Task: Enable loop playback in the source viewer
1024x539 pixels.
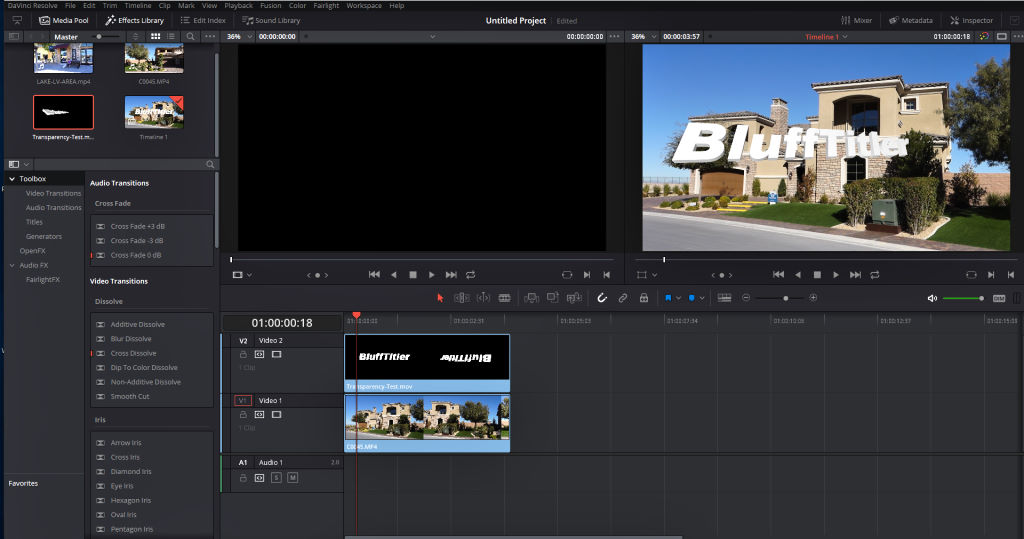Action: (470, 274)
